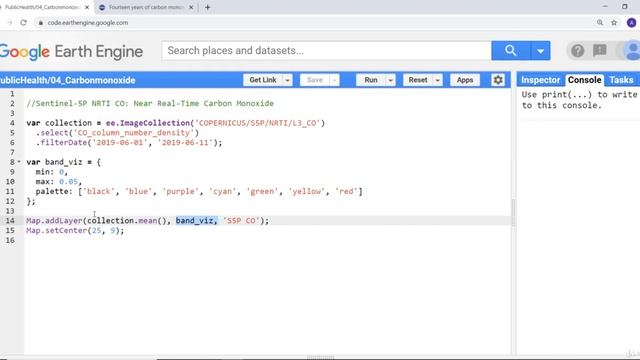The image size is (640, 360).
Task: Close the Fourteen years of carbon tab
Action: [191, 7]
